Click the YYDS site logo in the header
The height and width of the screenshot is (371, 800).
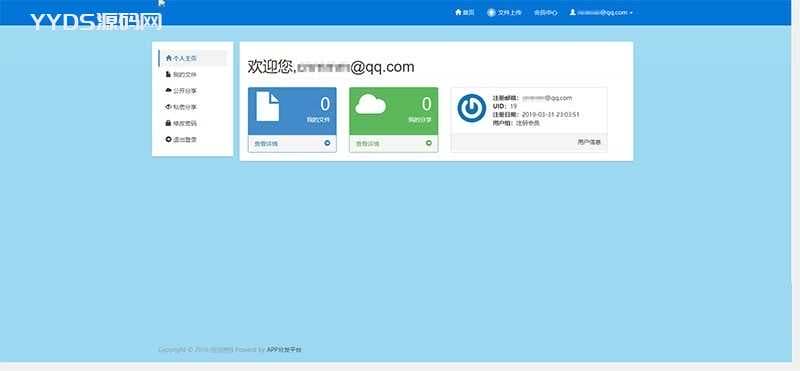pos(96,21)
